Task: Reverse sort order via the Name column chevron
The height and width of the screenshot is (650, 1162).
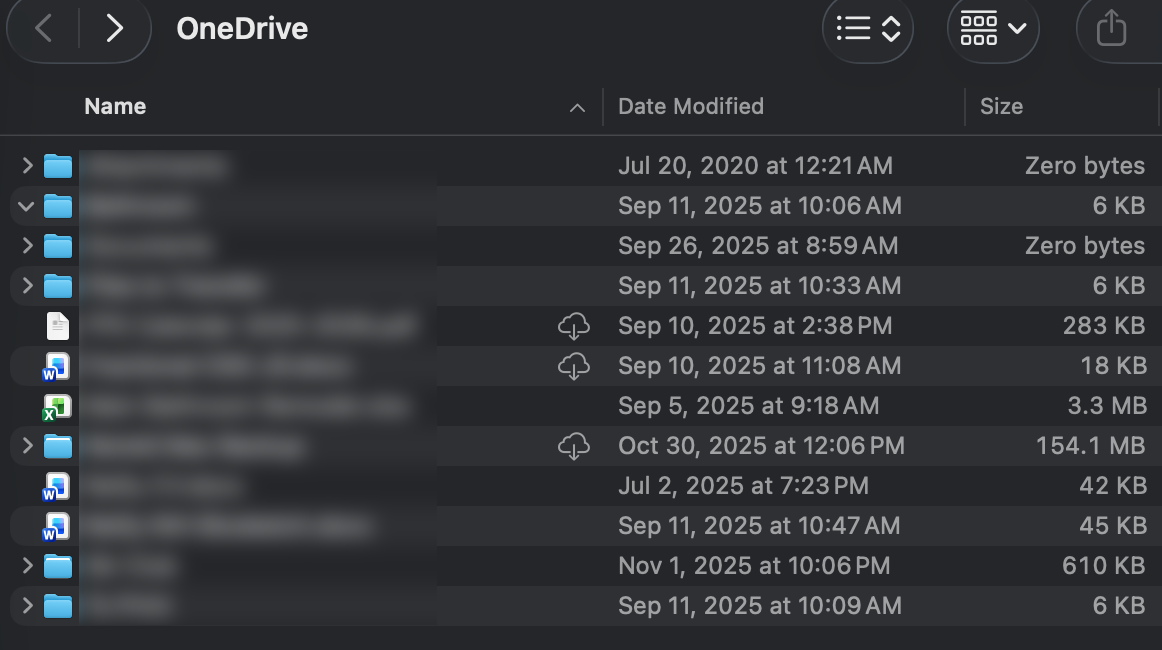Action: [577, 108]
